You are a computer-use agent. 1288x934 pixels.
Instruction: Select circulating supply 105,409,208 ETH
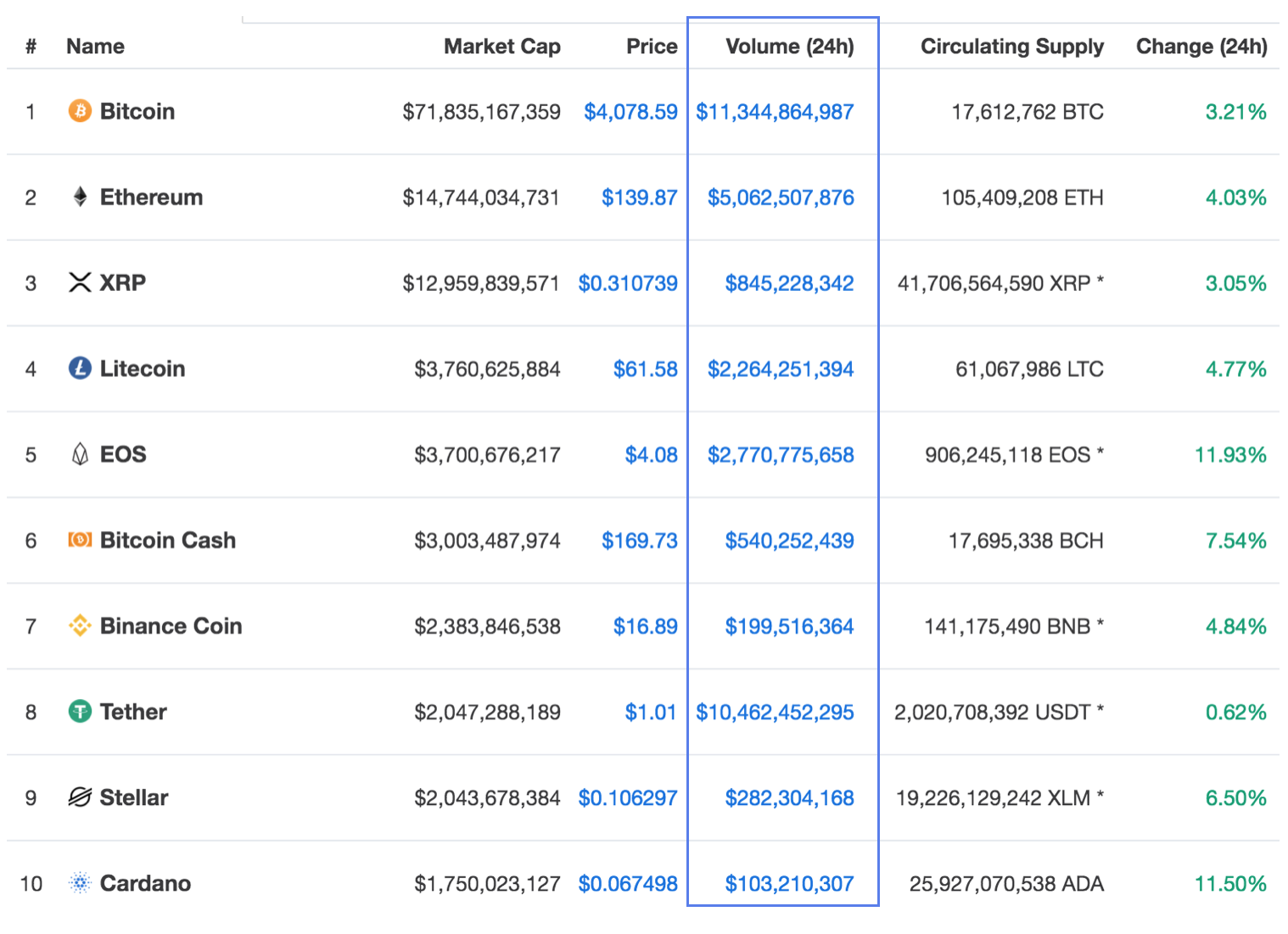point(1022,197)
